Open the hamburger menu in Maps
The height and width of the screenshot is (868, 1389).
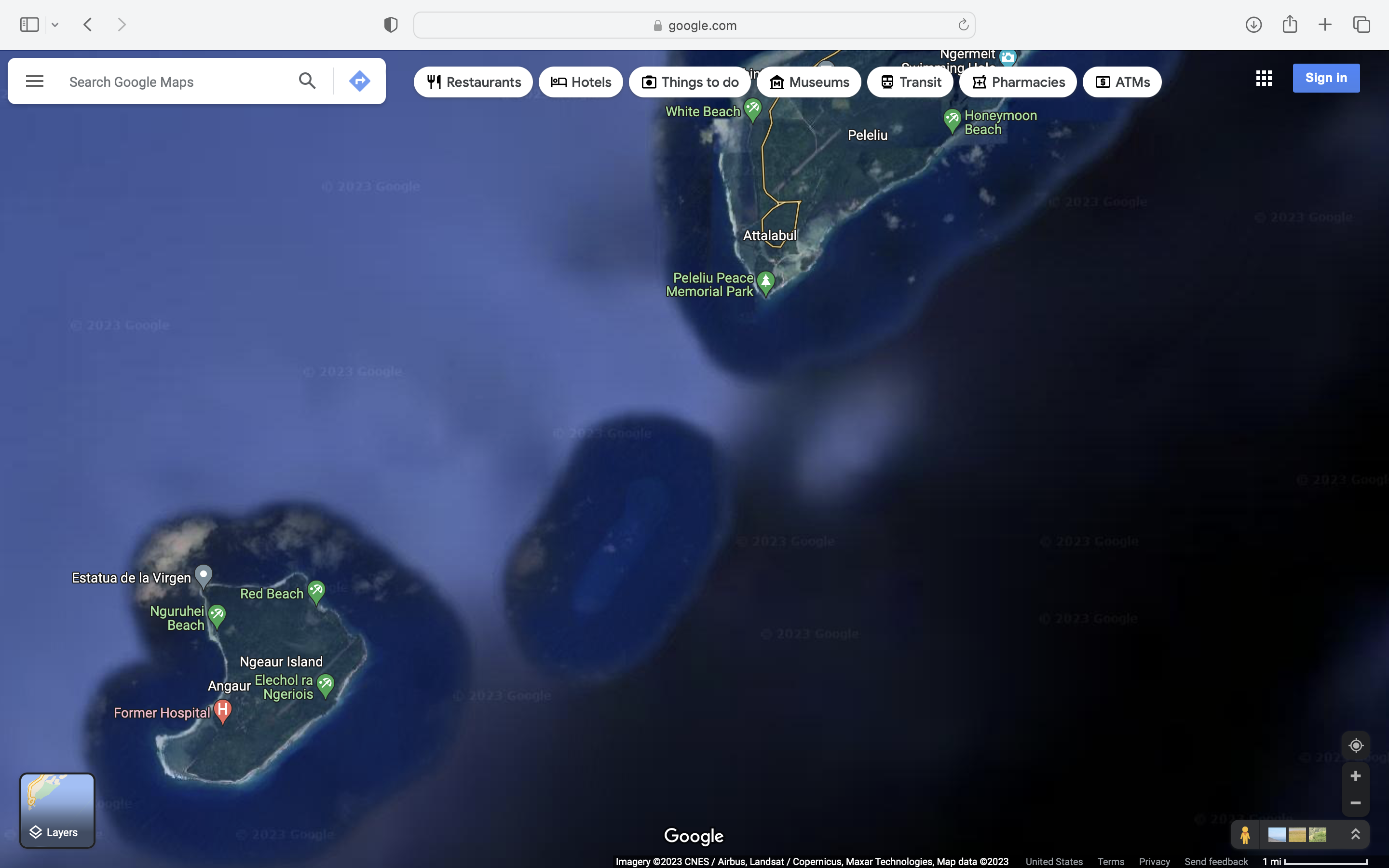coord(34,81)
